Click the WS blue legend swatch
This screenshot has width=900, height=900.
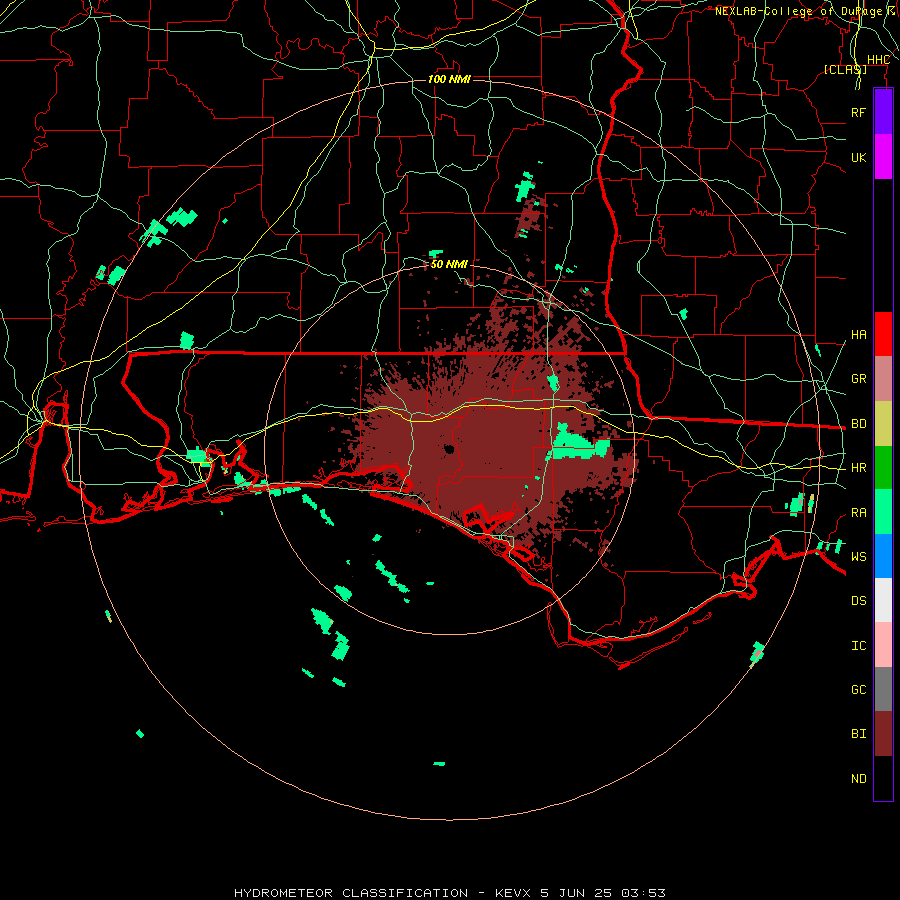tap(883, 556)
